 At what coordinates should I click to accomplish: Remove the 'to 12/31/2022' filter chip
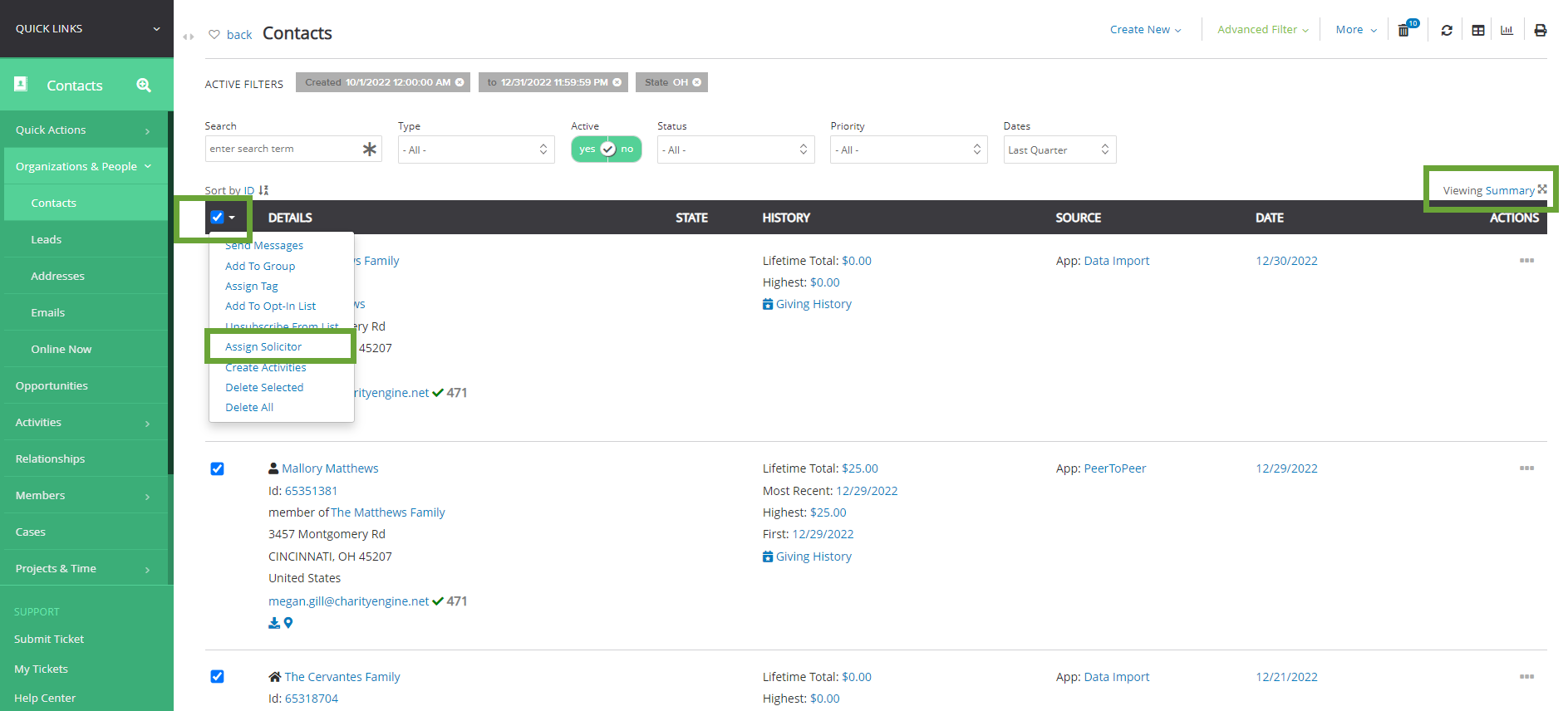617,82
